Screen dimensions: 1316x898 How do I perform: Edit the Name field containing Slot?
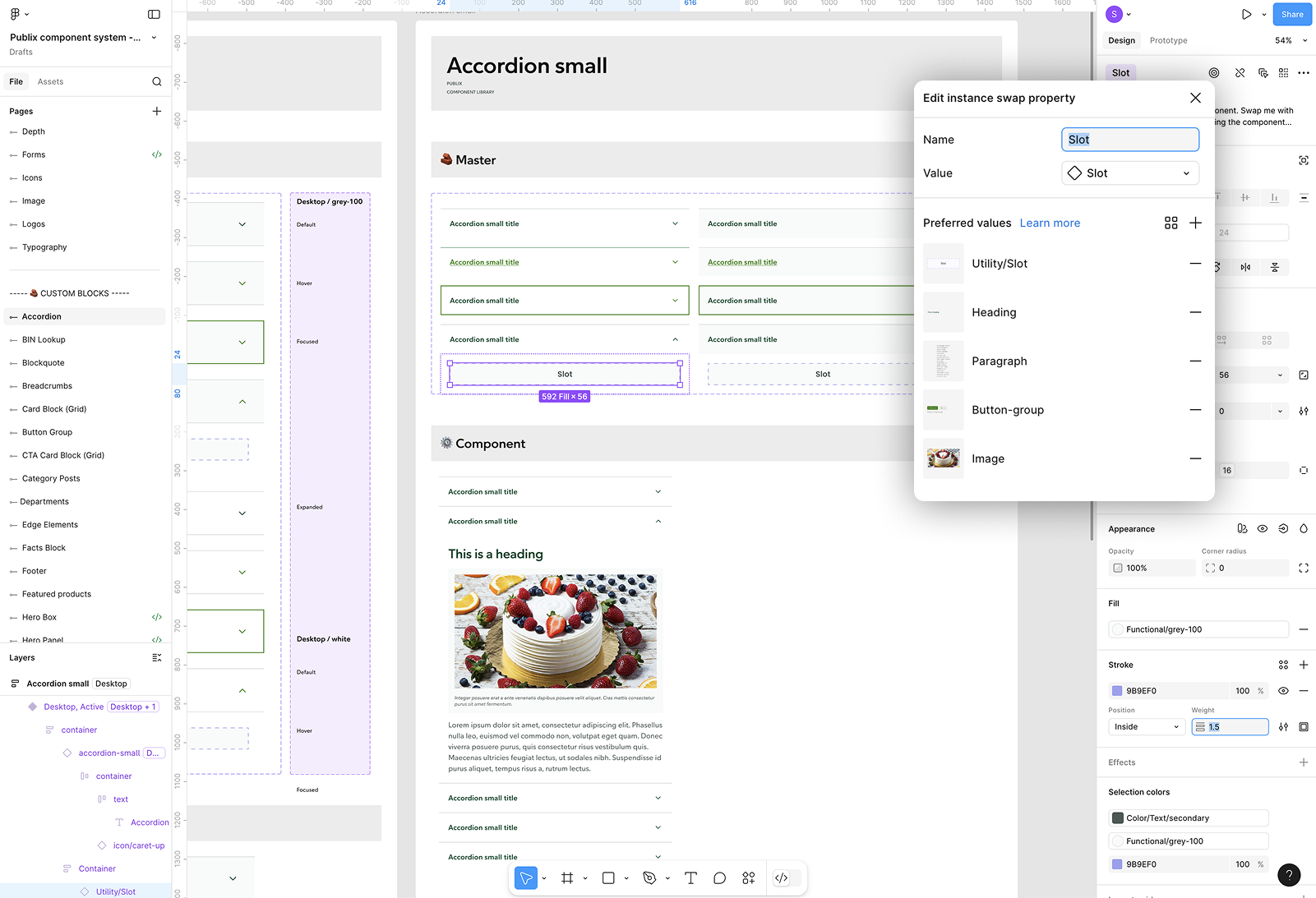(1130, 140)
